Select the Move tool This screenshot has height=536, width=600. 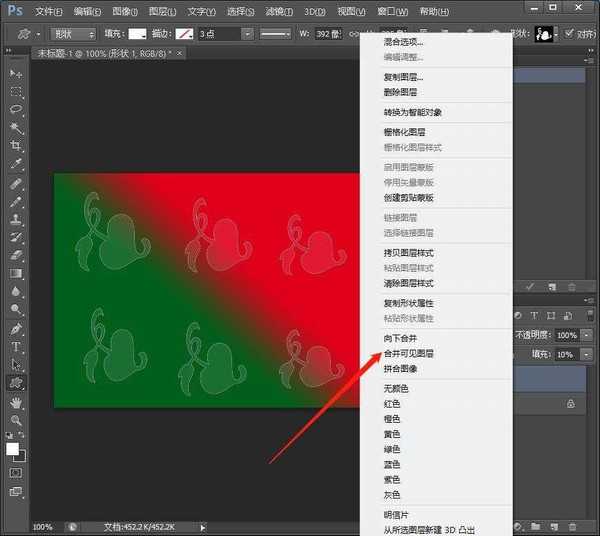click(x=16, y=74)
